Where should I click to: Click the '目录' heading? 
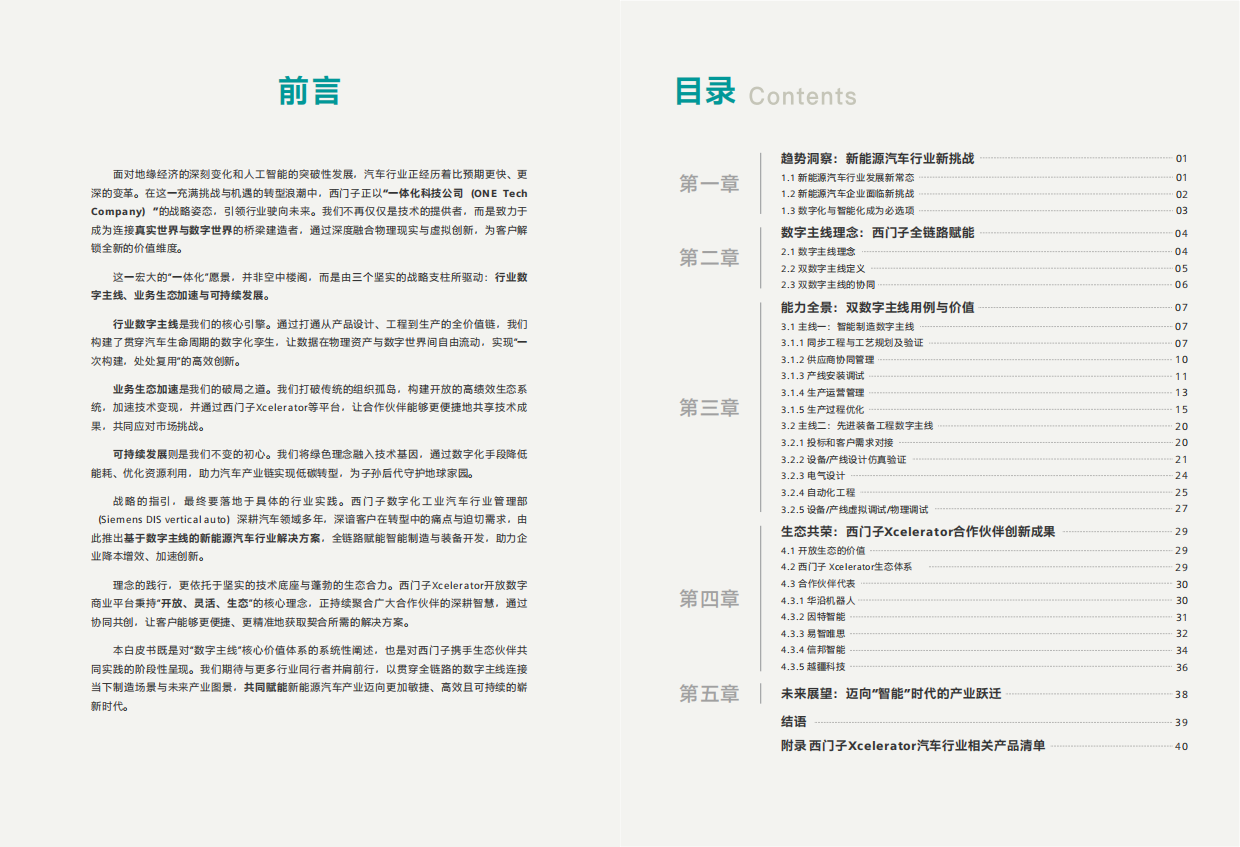(706, 91)
